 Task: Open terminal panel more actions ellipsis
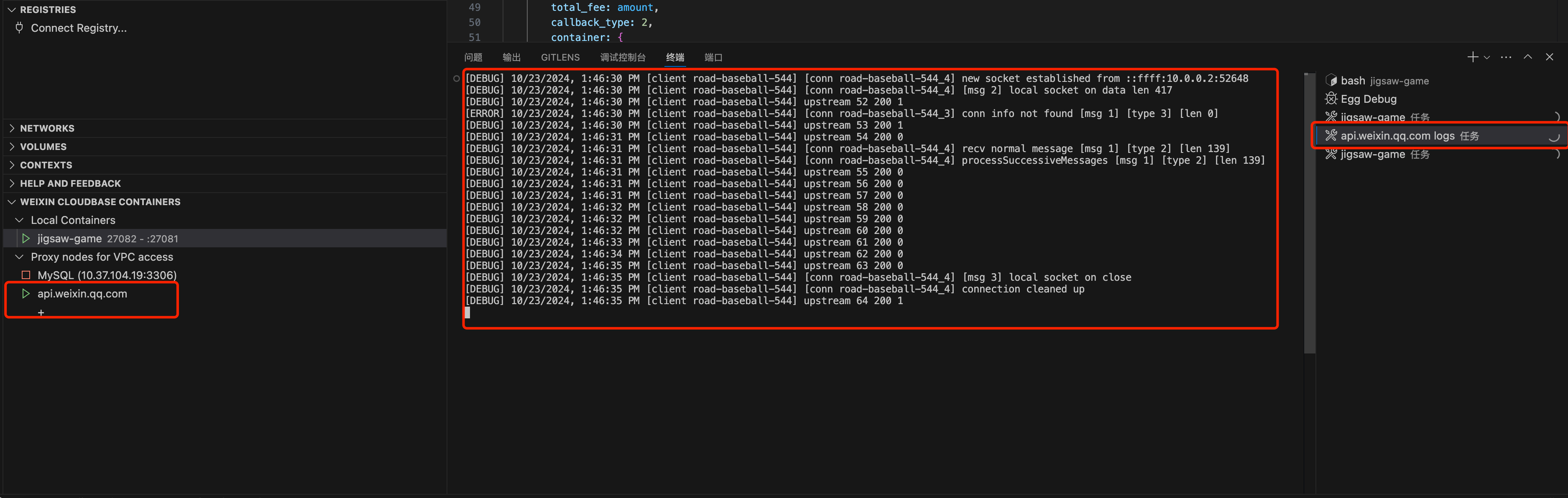pos(1506,57)
